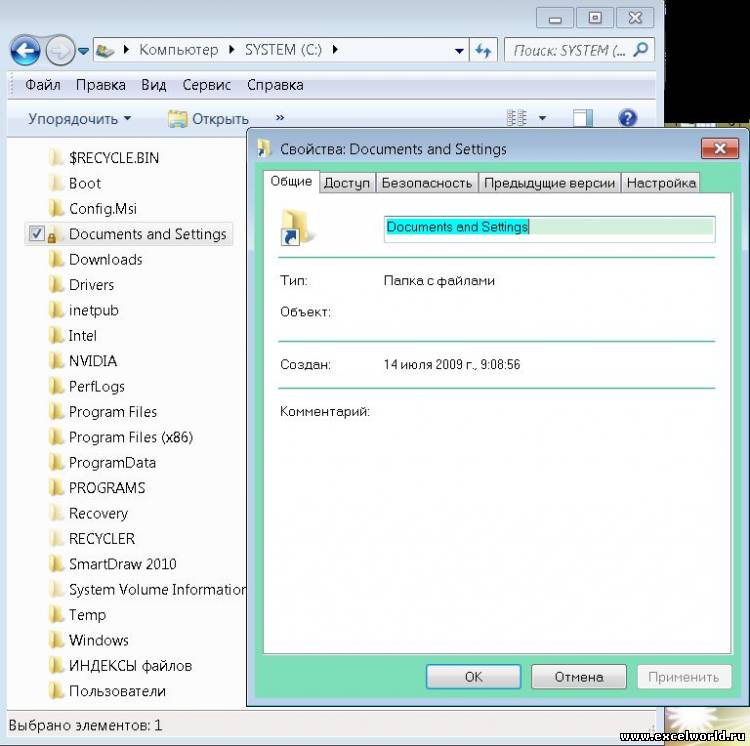
Task: Select the $RECYCLE.BIN folder icon
Action: [x=56, y=157]
